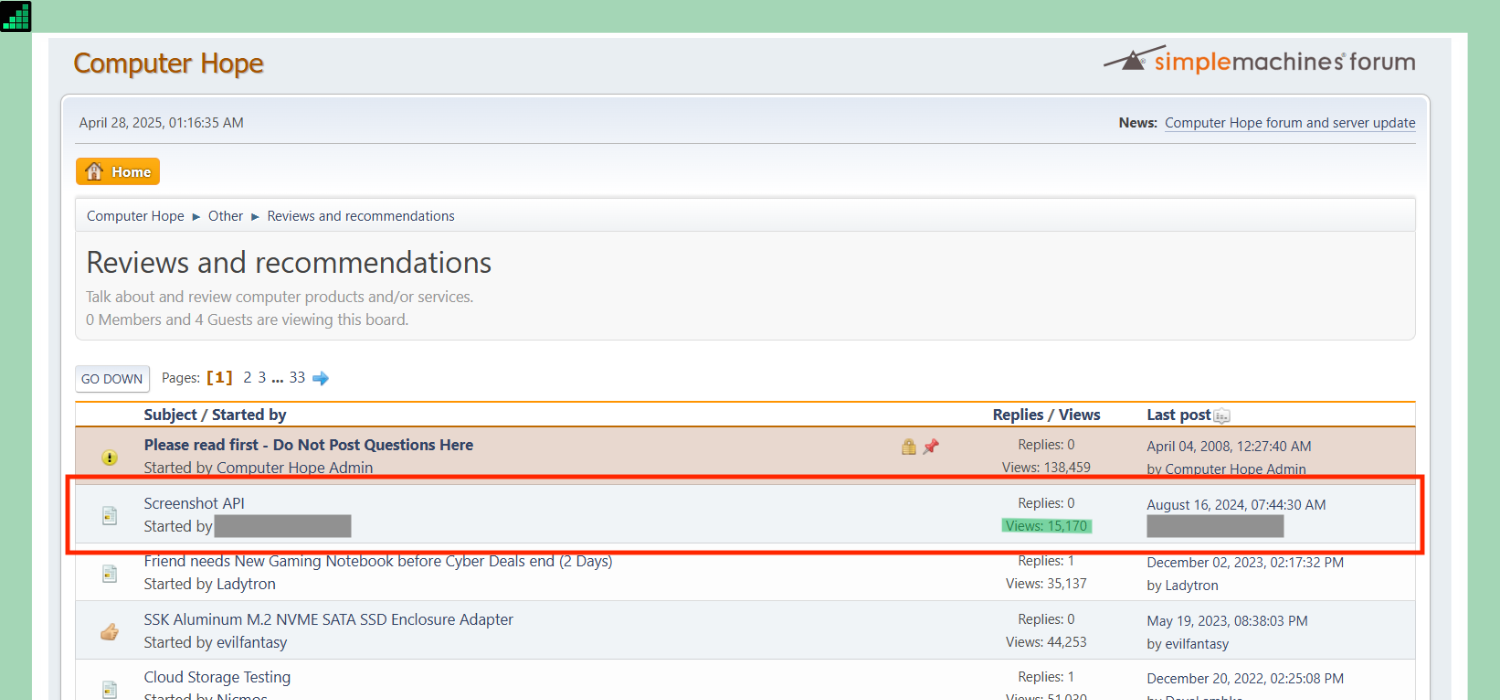Viewport: 1500px width, 700px height.
Task: Open Computer Hope Admin profile under Started by
Action: pyautogui.click(x=295, y=468)
